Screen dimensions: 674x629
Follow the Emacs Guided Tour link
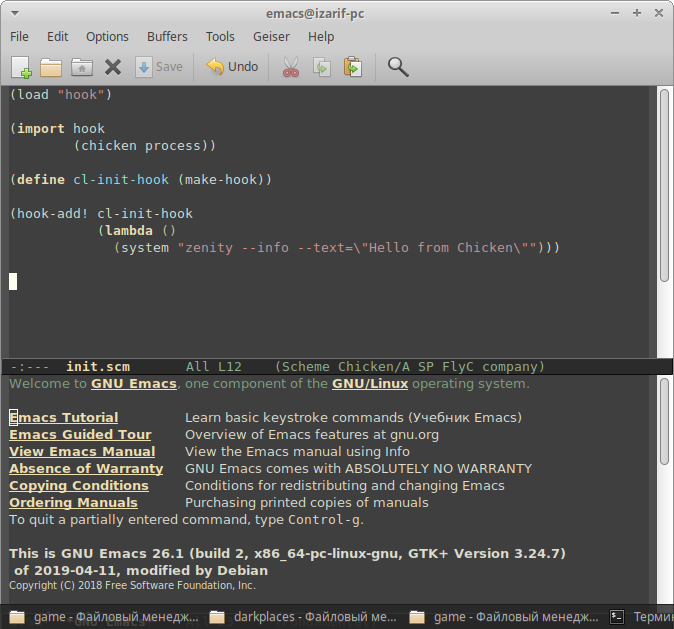[x=80, y=435]
